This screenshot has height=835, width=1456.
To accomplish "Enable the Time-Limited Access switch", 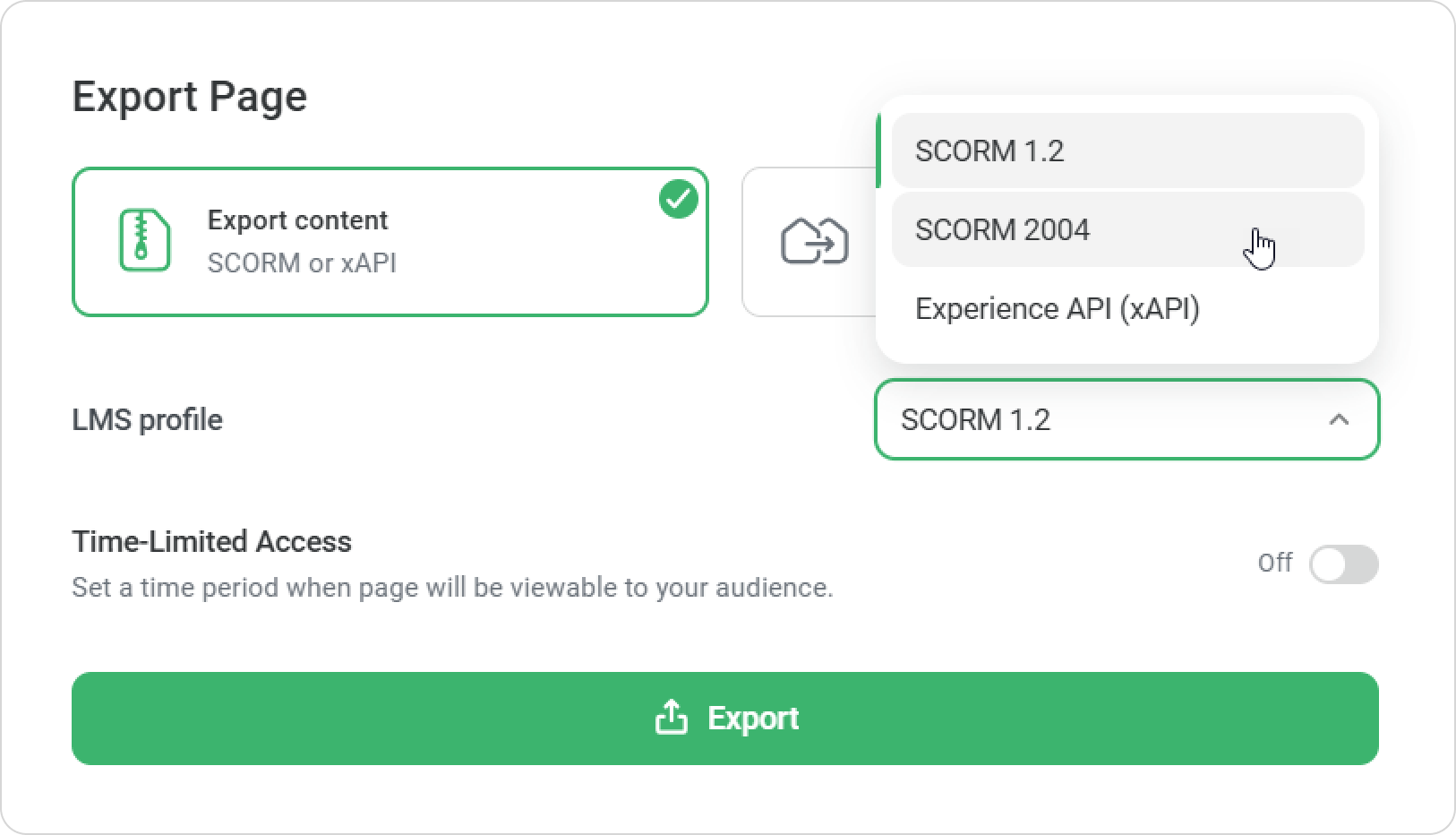I will [x=1343, y=564].
